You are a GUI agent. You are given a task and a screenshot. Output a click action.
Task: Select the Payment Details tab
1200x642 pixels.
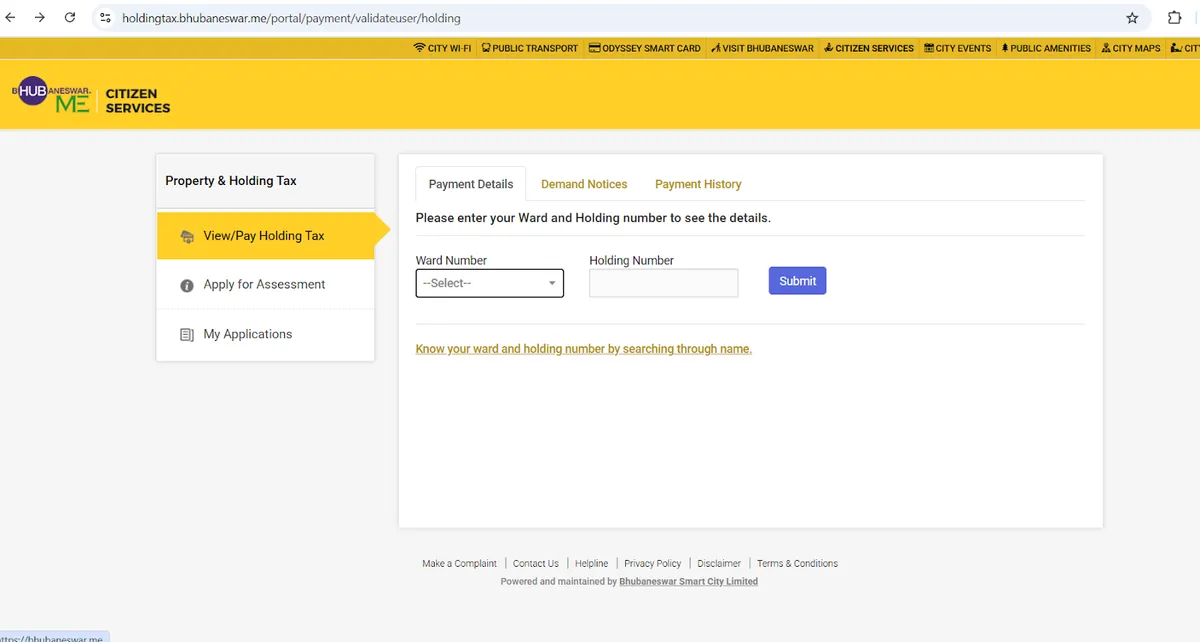click(x=470, y=184)
